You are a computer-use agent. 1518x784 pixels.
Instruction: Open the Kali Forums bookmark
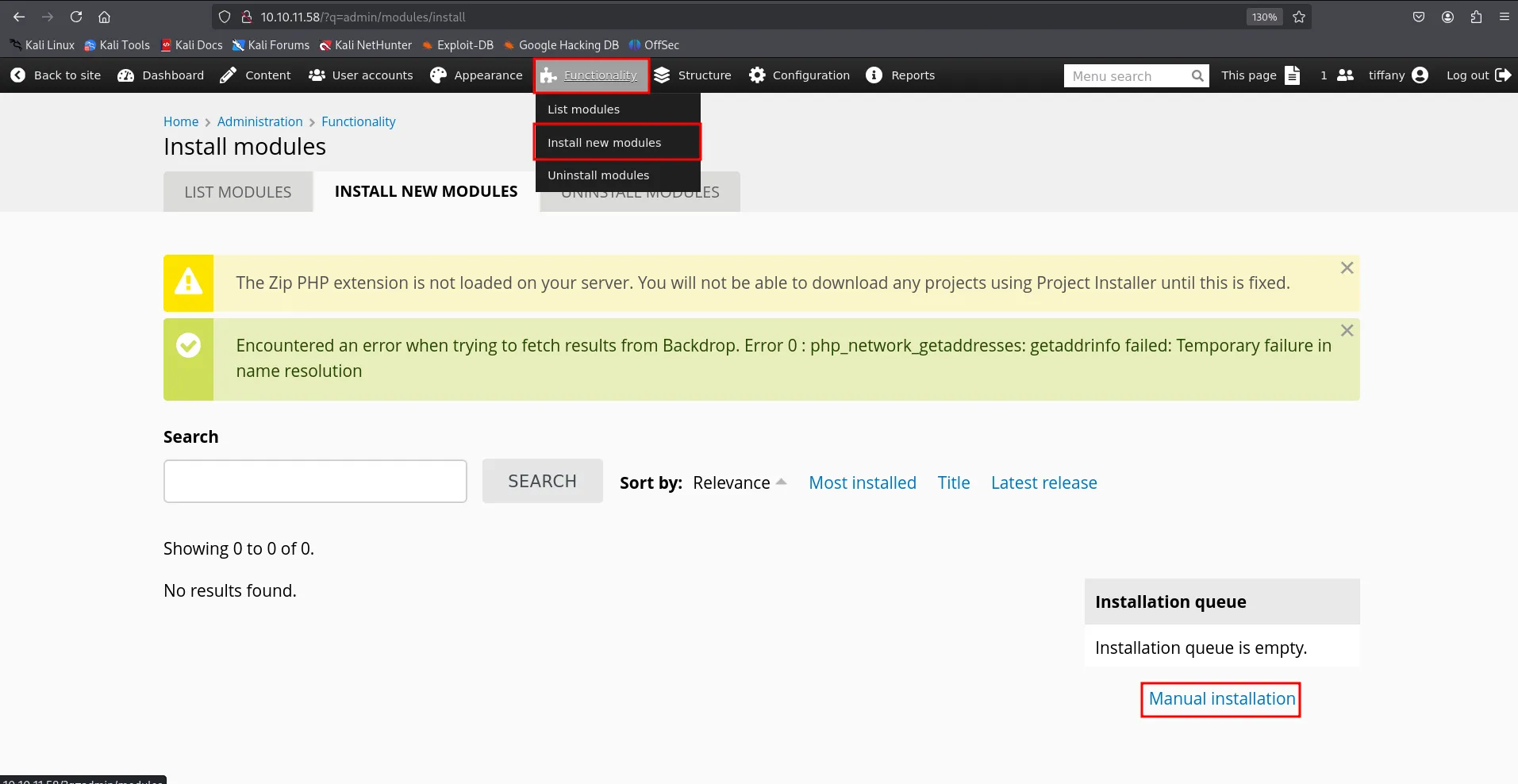pyautogui.click(x=271, y=45)
